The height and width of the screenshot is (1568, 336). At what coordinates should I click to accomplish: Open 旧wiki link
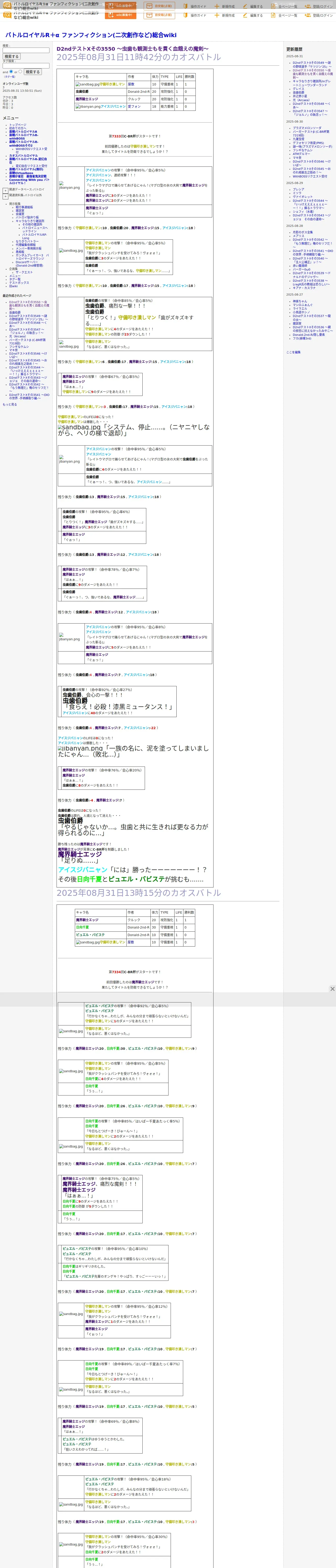[13, 286]
